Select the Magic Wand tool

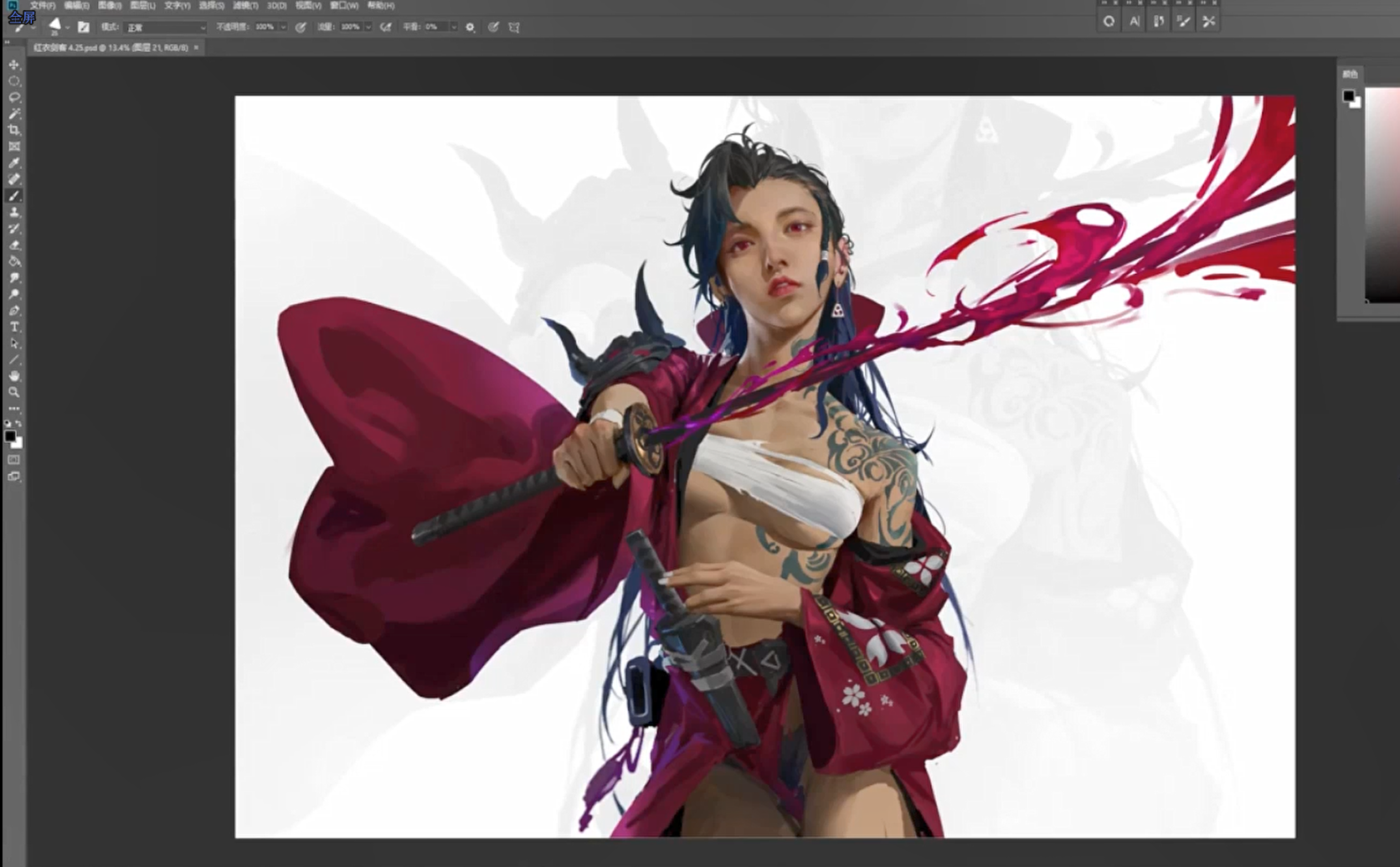point(14,114)
